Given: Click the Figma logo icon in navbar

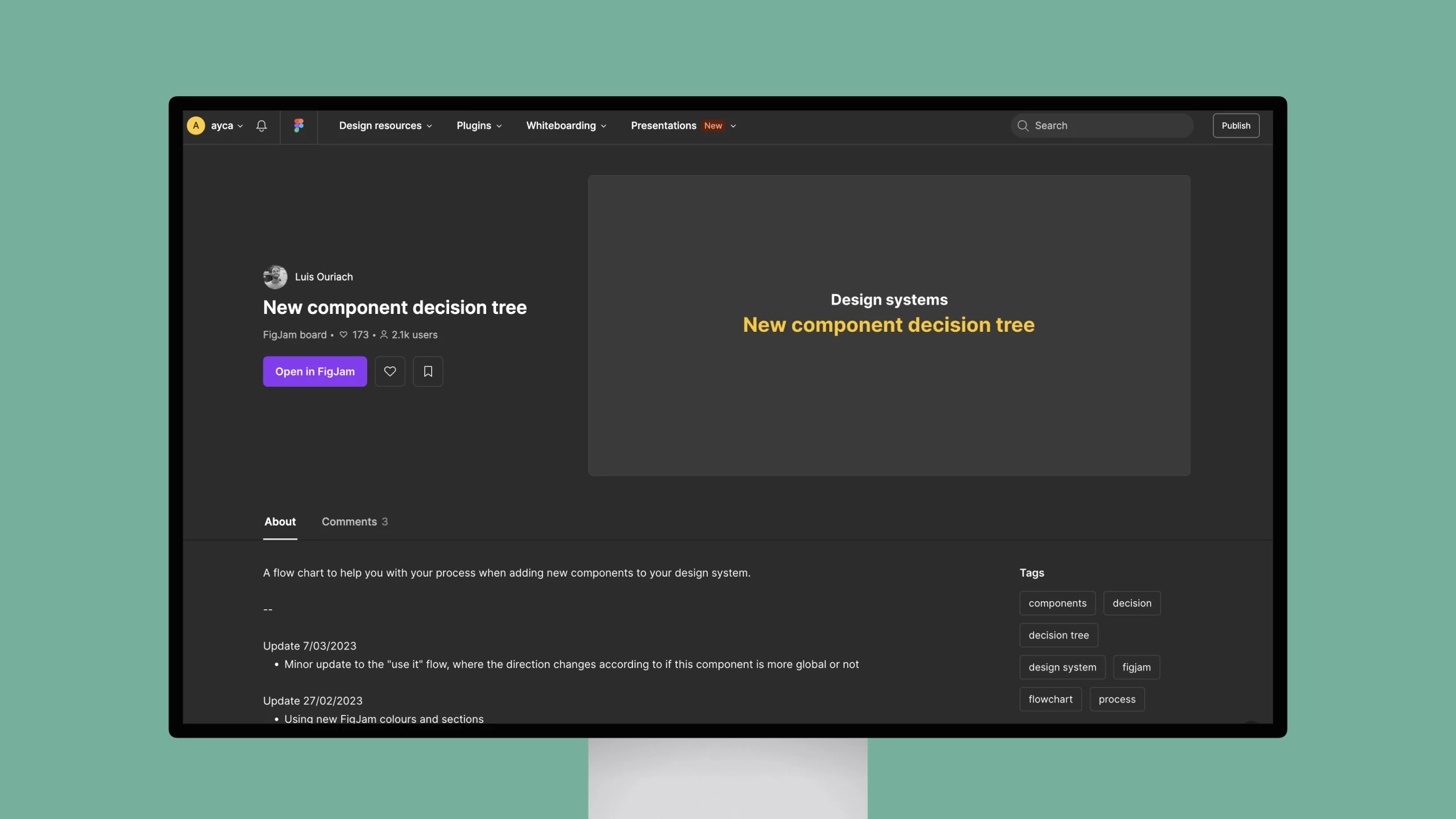Looking at the screenshot, I should (x=297, y=125).
